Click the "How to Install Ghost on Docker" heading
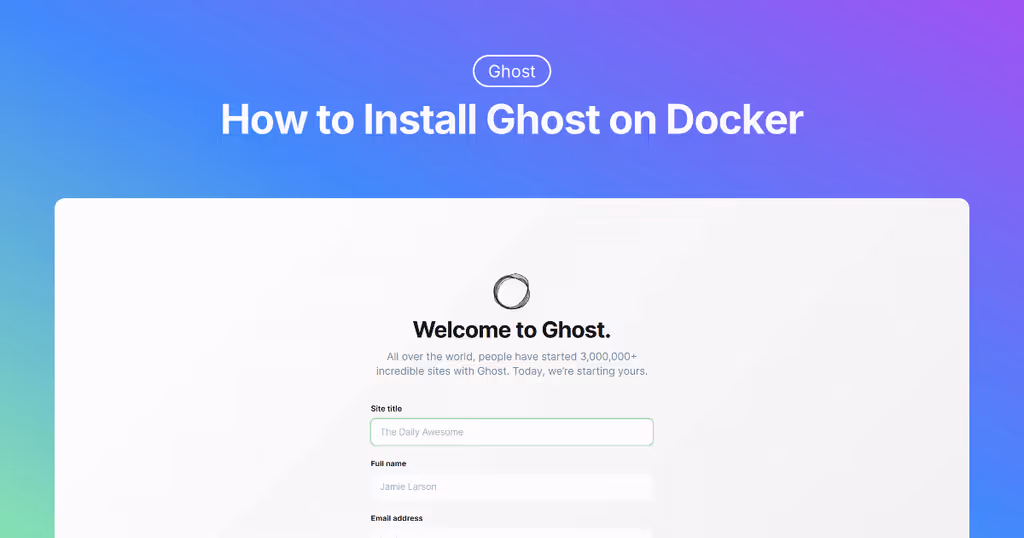This screenshot has width=1024, height=538. (x=511, y=119)
